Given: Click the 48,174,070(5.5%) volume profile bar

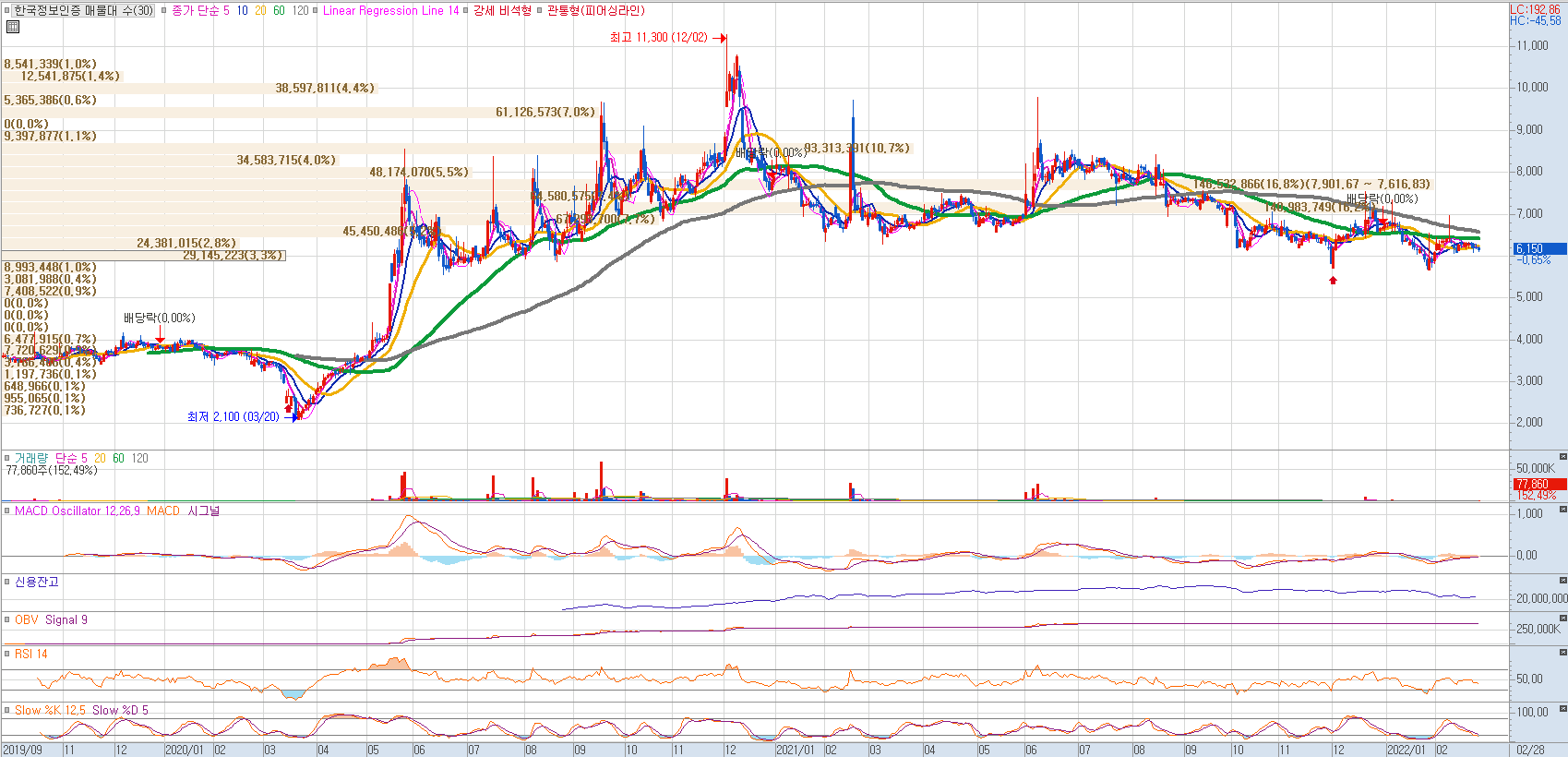Looking at the screenshot, I should (x=235, y=173).
